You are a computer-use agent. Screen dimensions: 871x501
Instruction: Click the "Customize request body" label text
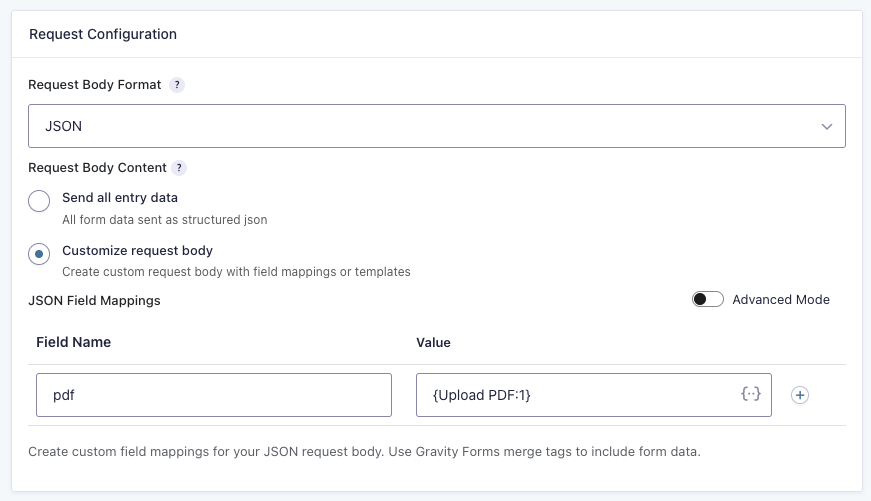[x=137, y=251]
